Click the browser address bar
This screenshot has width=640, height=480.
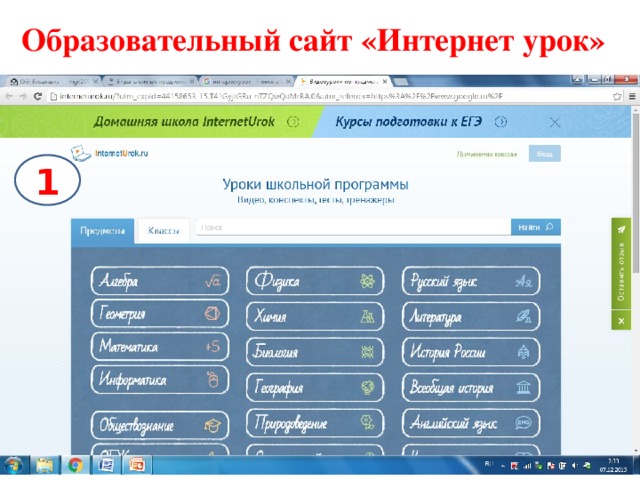click(329, 96)
